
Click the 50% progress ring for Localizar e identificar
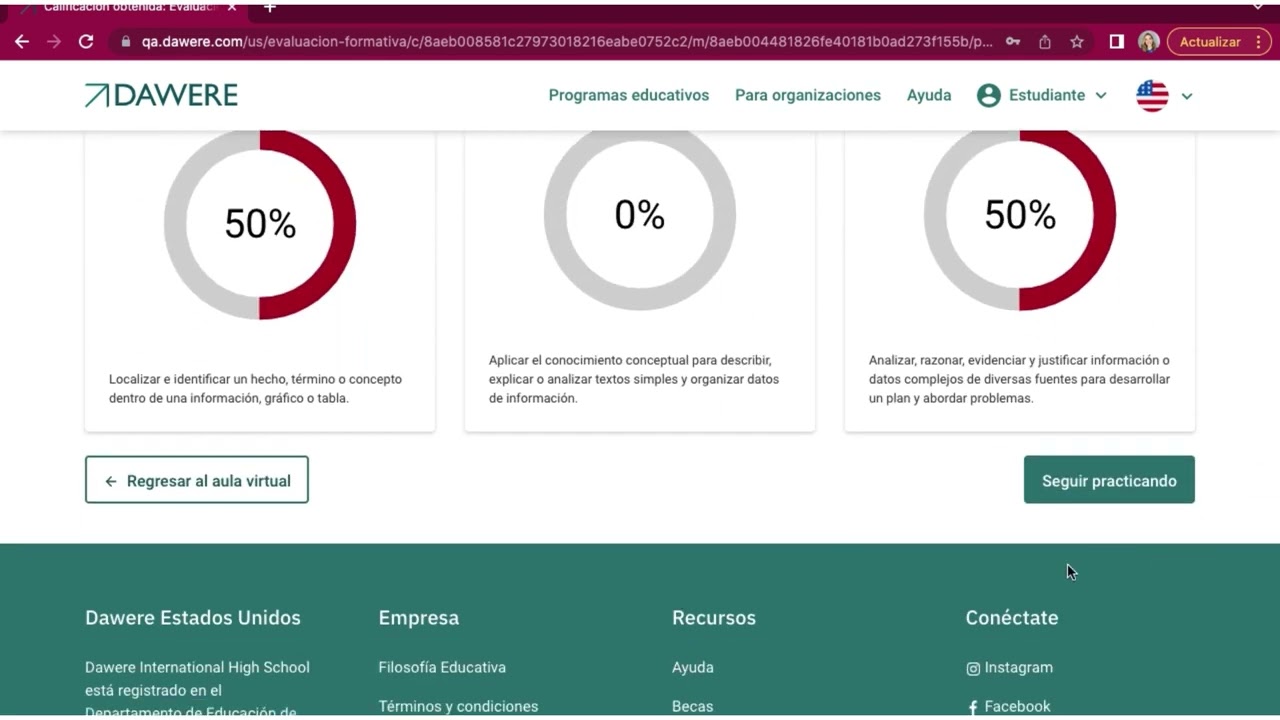pyautogui.click(x=260, y=224)
